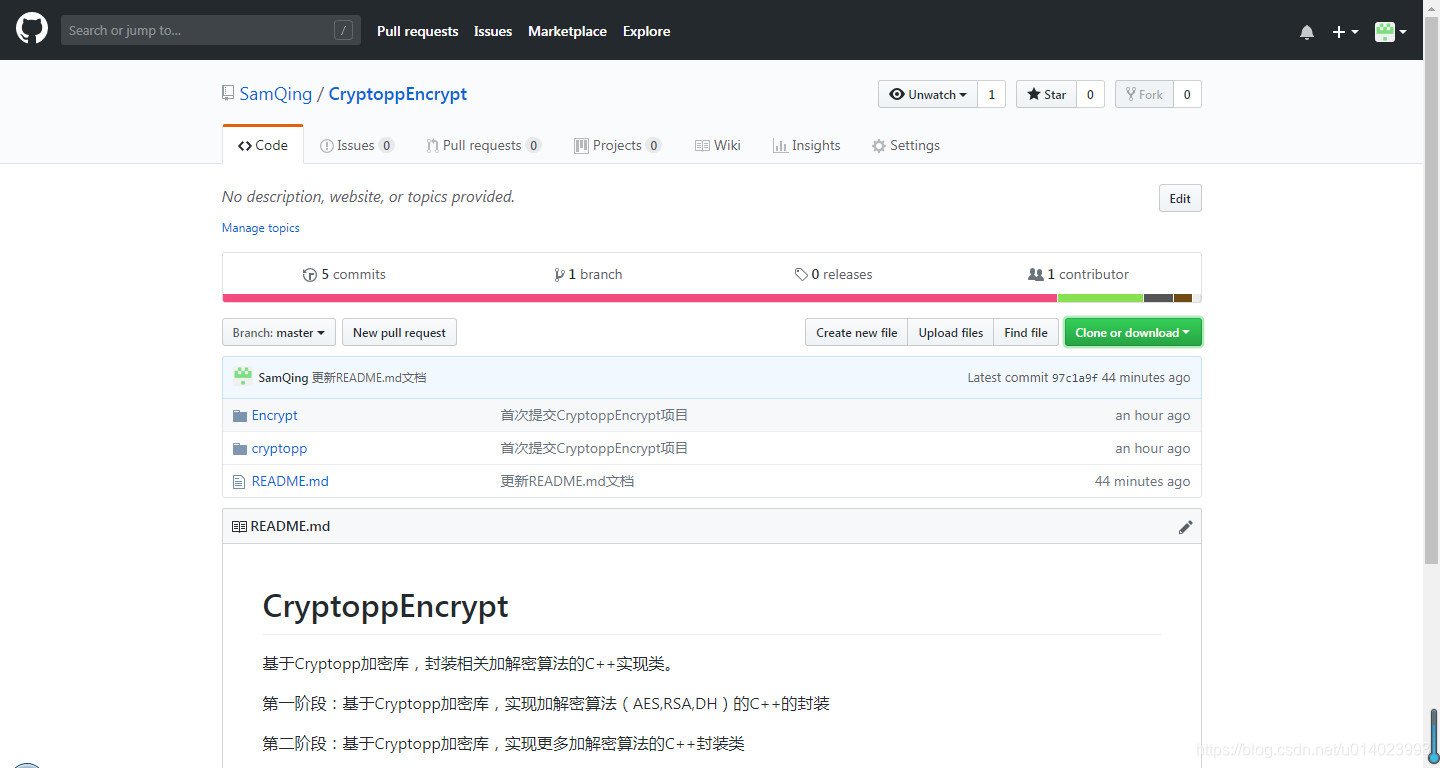This screenshot has width=1440, height=768.
Task: Open the Encrypt folder
Action: point(275,415)
